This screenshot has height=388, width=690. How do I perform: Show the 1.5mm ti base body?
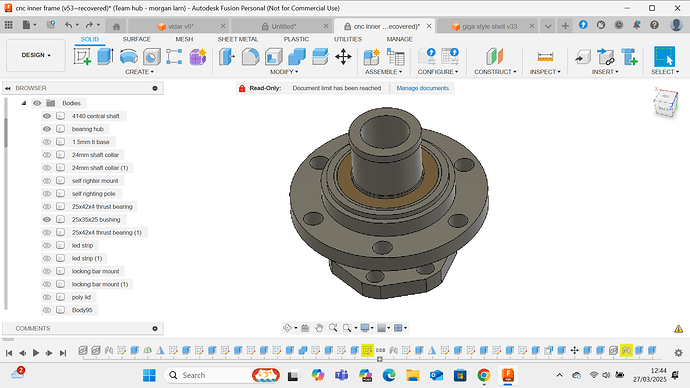tap(47, 142)
